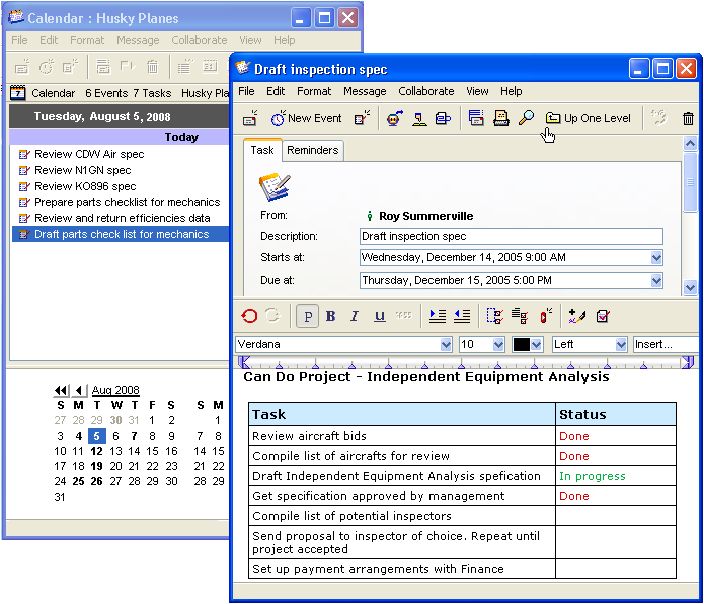Open the font size 10 dropdown
Screen dimensions: 704x604
(x=497, y=344)
